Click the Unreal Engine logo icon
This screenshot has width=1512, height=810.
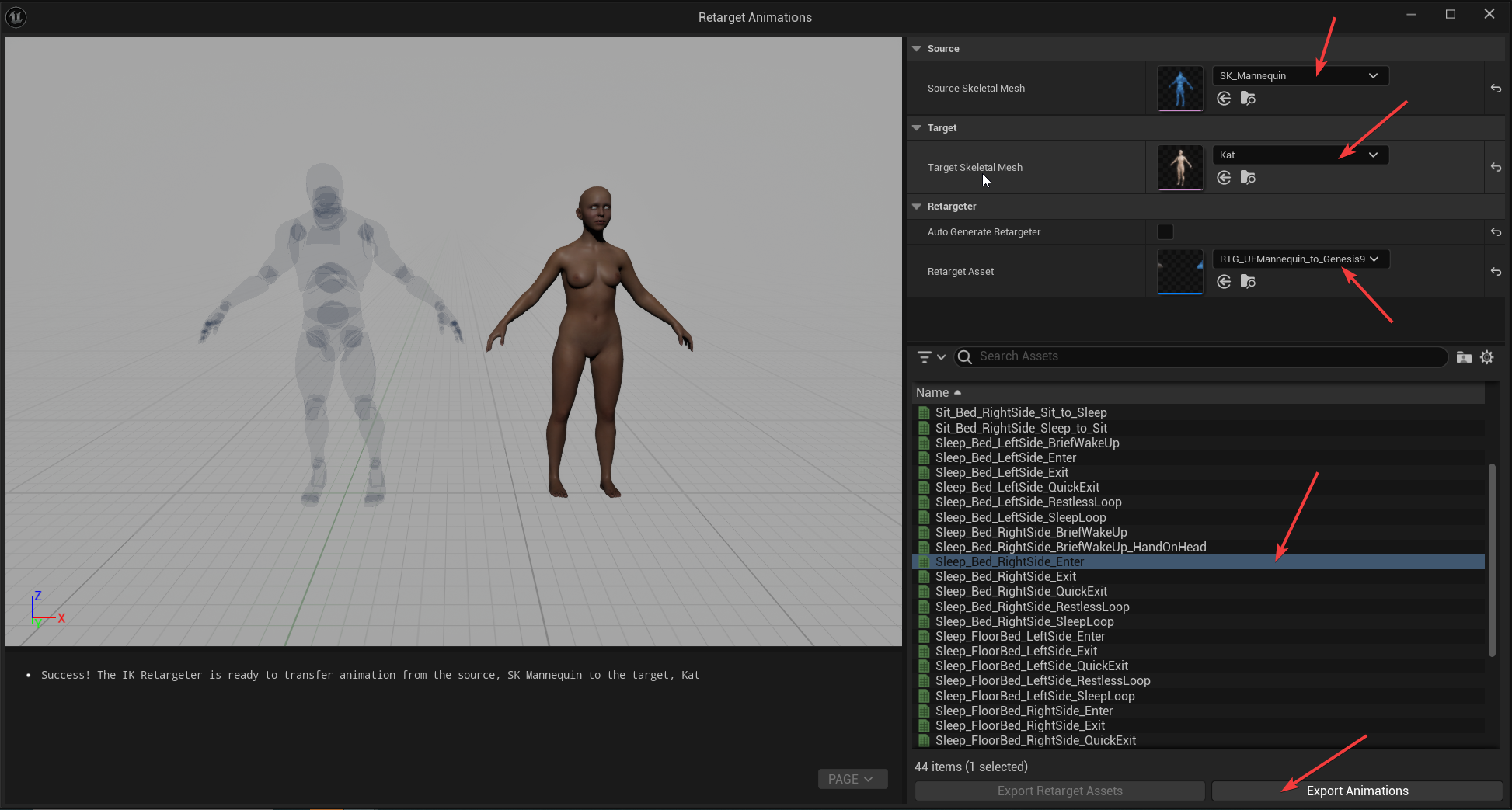point(16,16)
